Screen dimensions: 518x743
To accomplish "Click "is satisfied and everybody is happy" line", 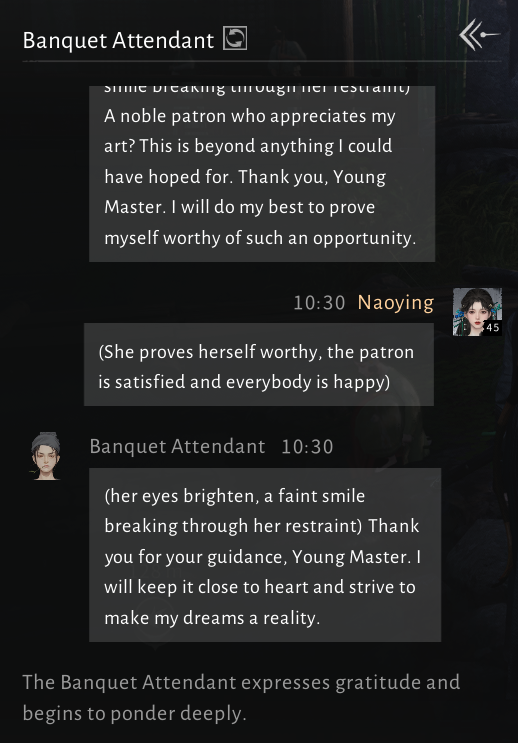I will point(244,382).
